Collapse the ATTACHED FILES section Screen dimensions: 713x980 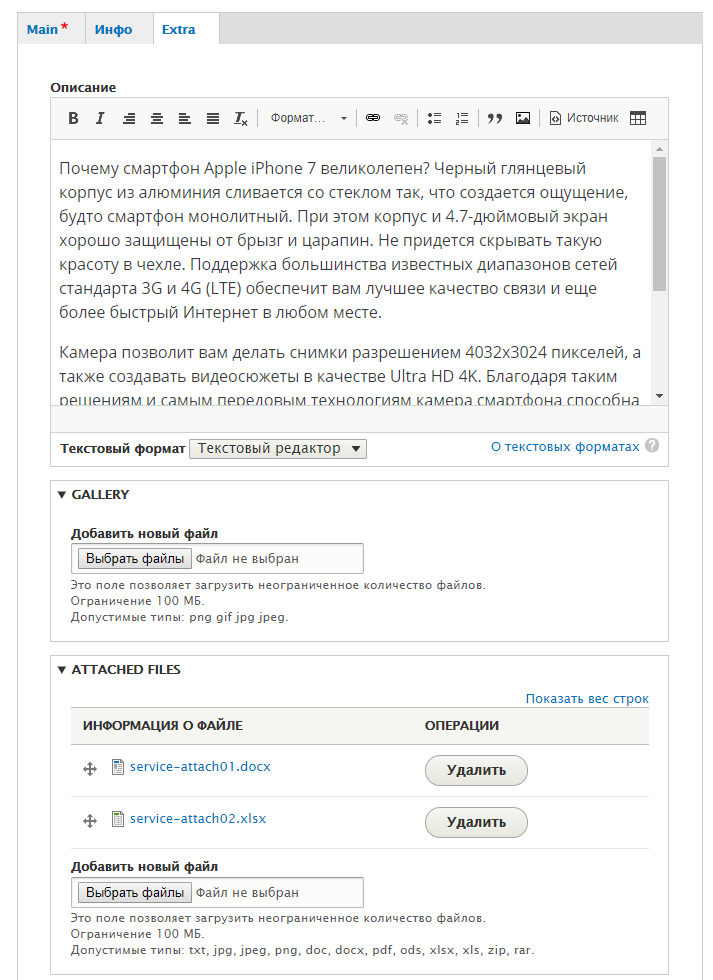(119, 670)
